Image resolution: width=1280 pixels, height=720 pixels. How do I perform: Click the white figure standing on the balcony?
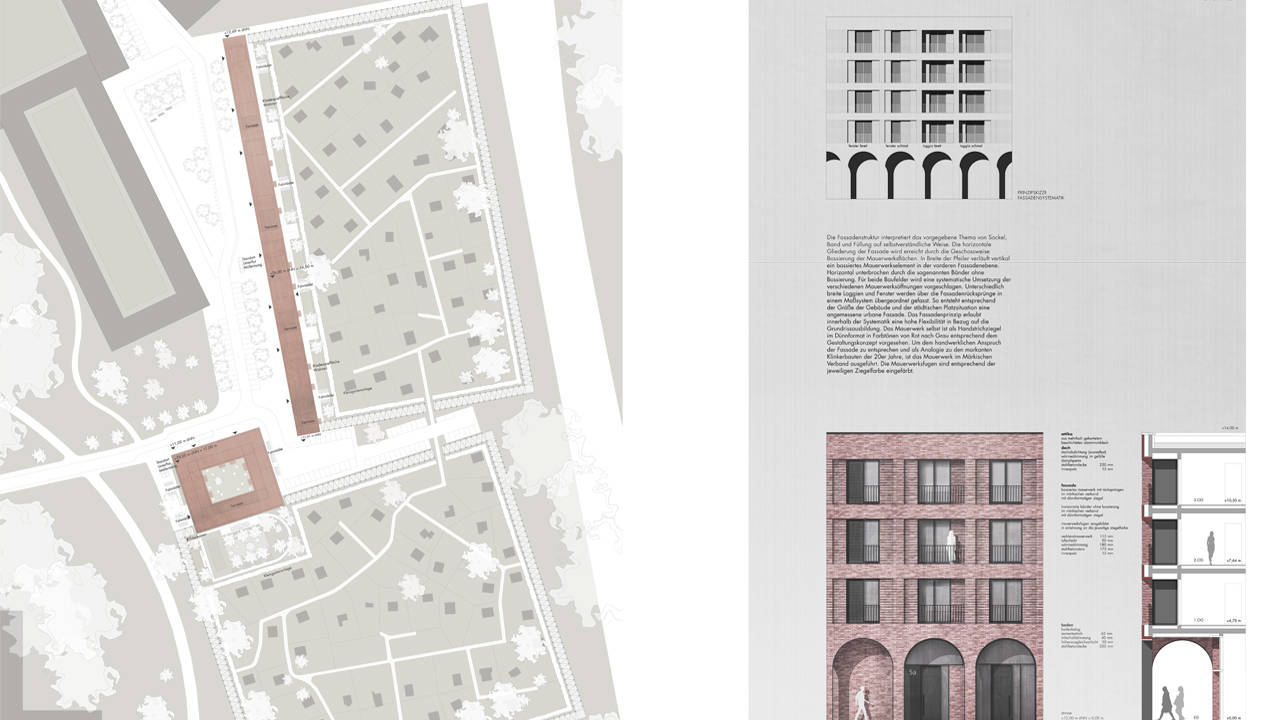click(x=955, y=545)
